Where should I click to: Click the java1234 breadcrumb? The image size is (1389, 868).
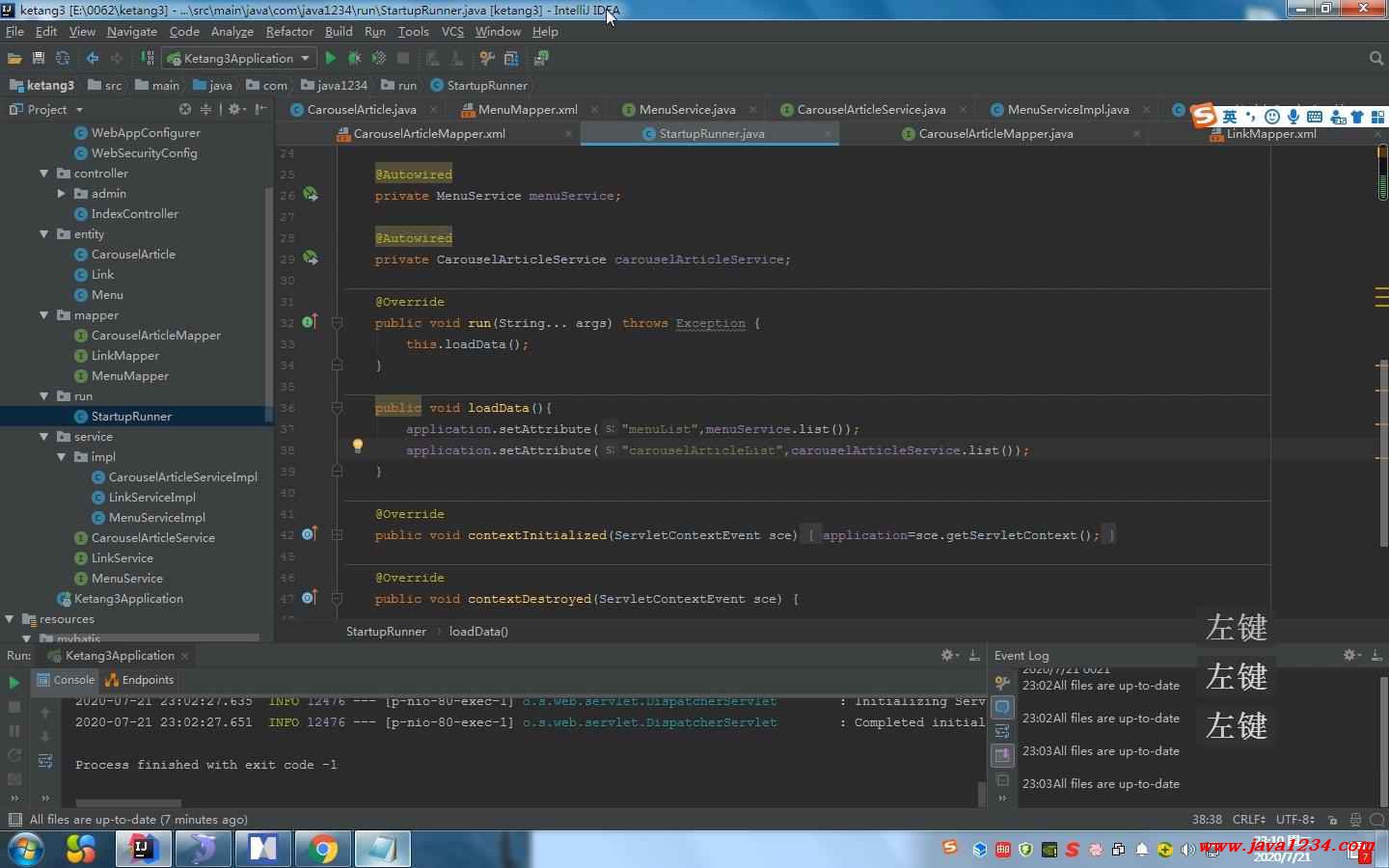334,85
